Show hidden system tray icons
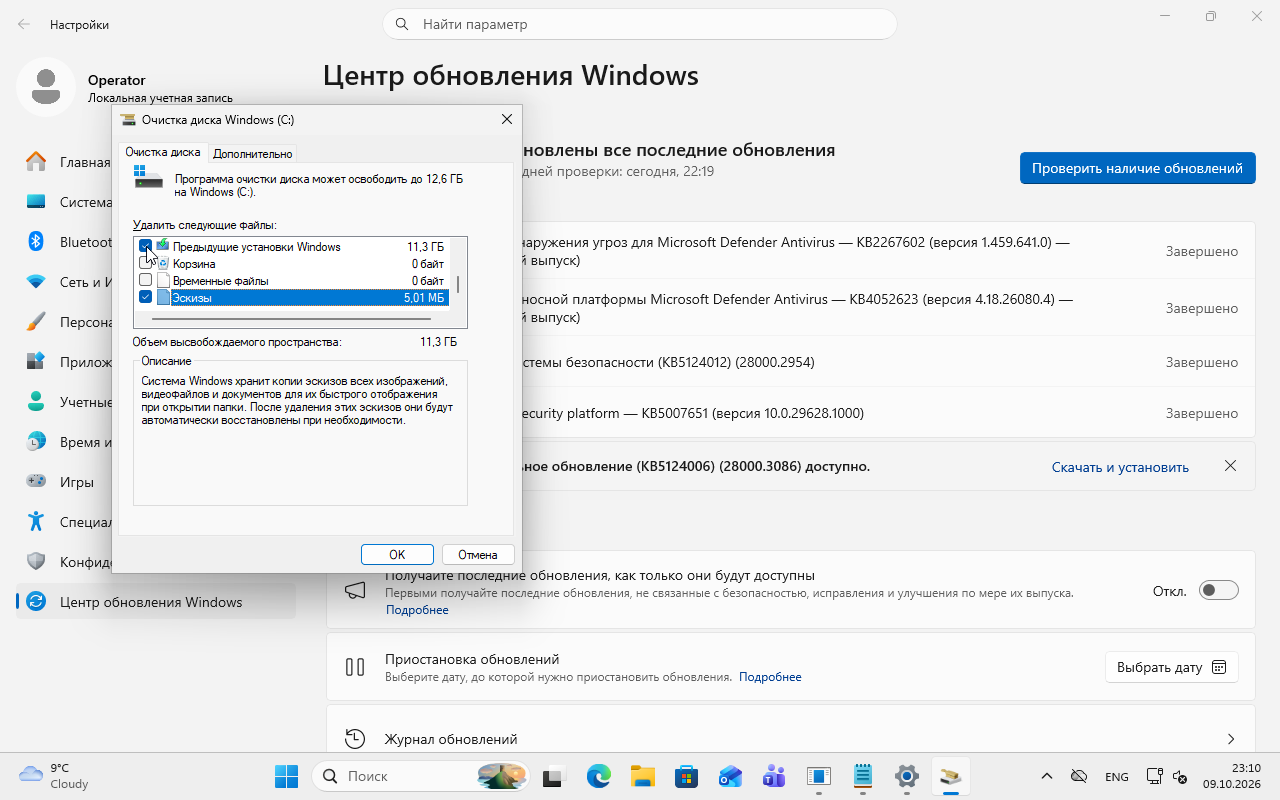The image size is (1280, 800). point(1047,777)
